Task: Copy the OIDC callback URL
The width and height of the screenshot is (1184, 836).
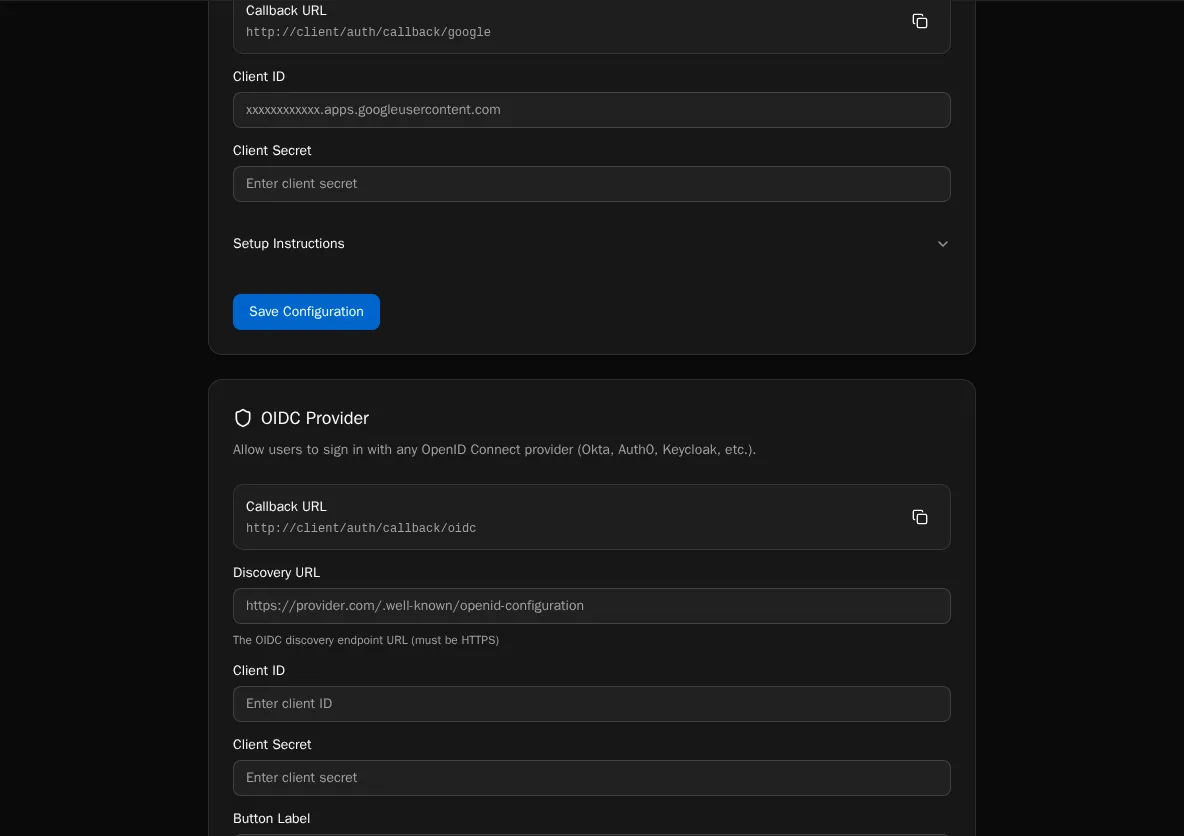Action: point(919,517)
